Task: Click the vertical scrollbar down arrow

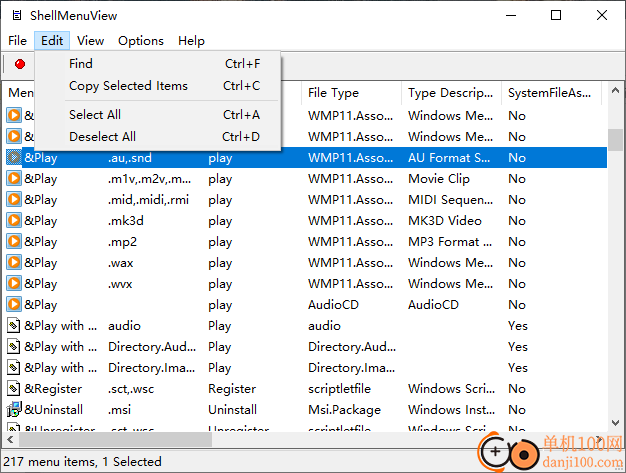Action: (x=616, y=422)
